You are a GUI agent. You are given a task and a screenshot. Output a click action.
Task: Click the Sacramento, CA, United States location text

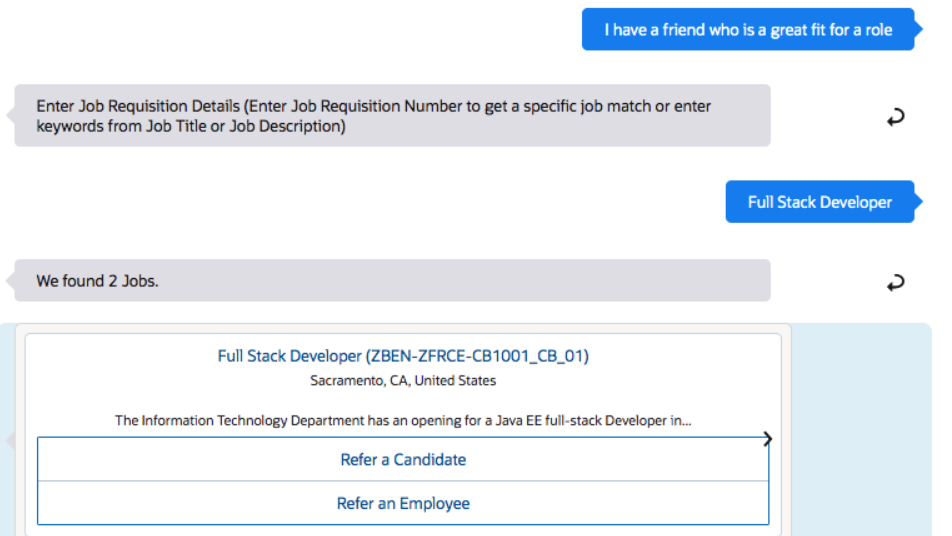tap(403, 381)
